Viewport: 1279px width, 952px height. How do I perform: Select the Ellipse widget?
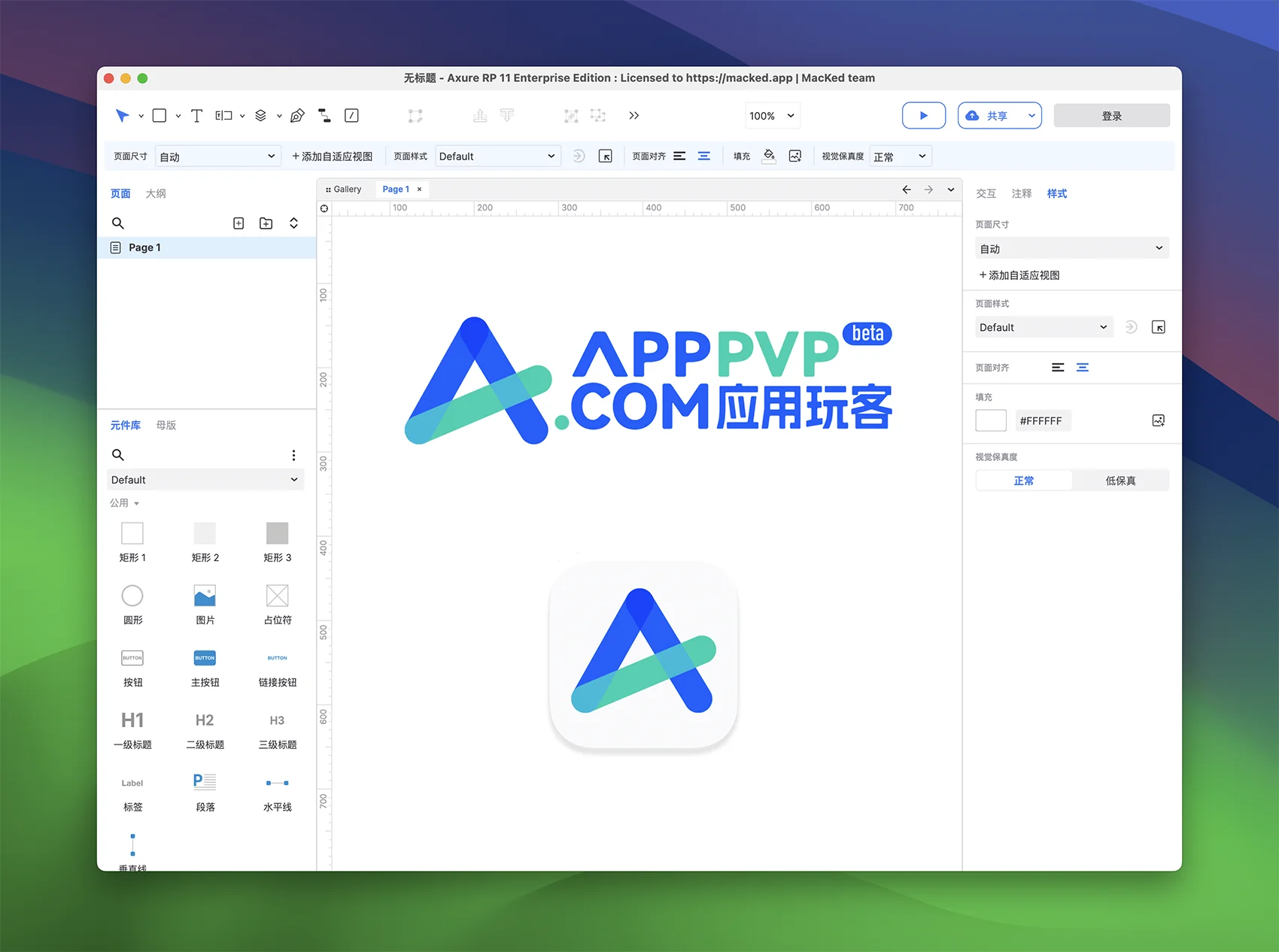coord(132,604)
